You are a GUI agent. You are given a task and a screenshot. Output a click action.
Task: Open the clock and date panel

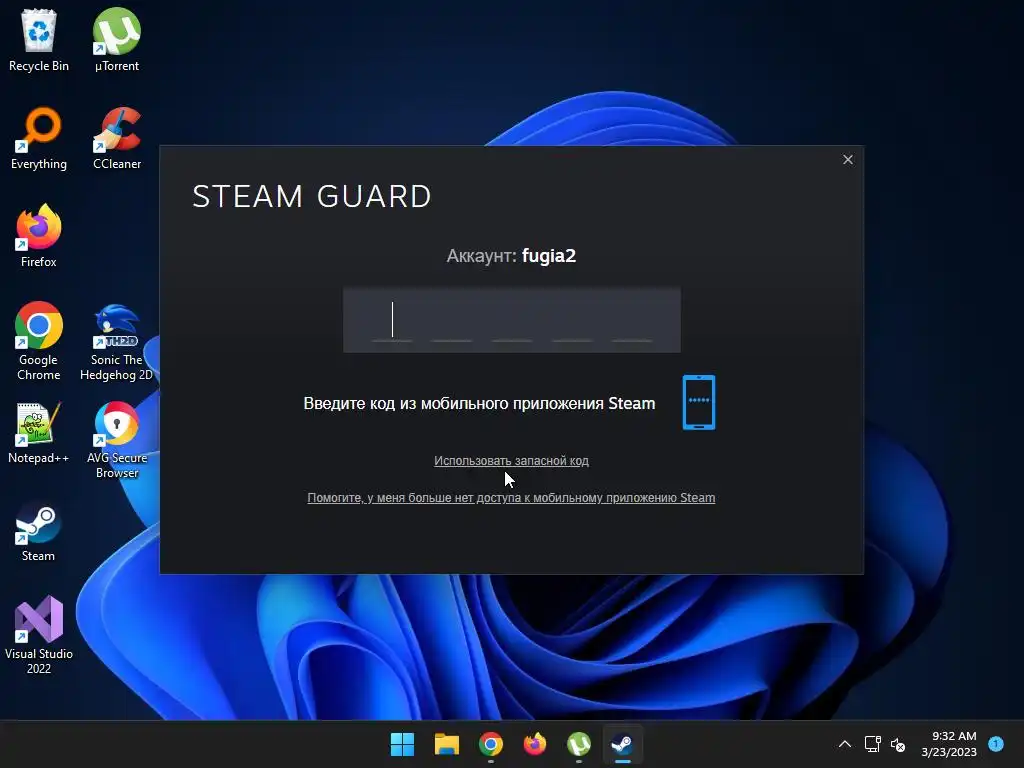coord(949,744)
